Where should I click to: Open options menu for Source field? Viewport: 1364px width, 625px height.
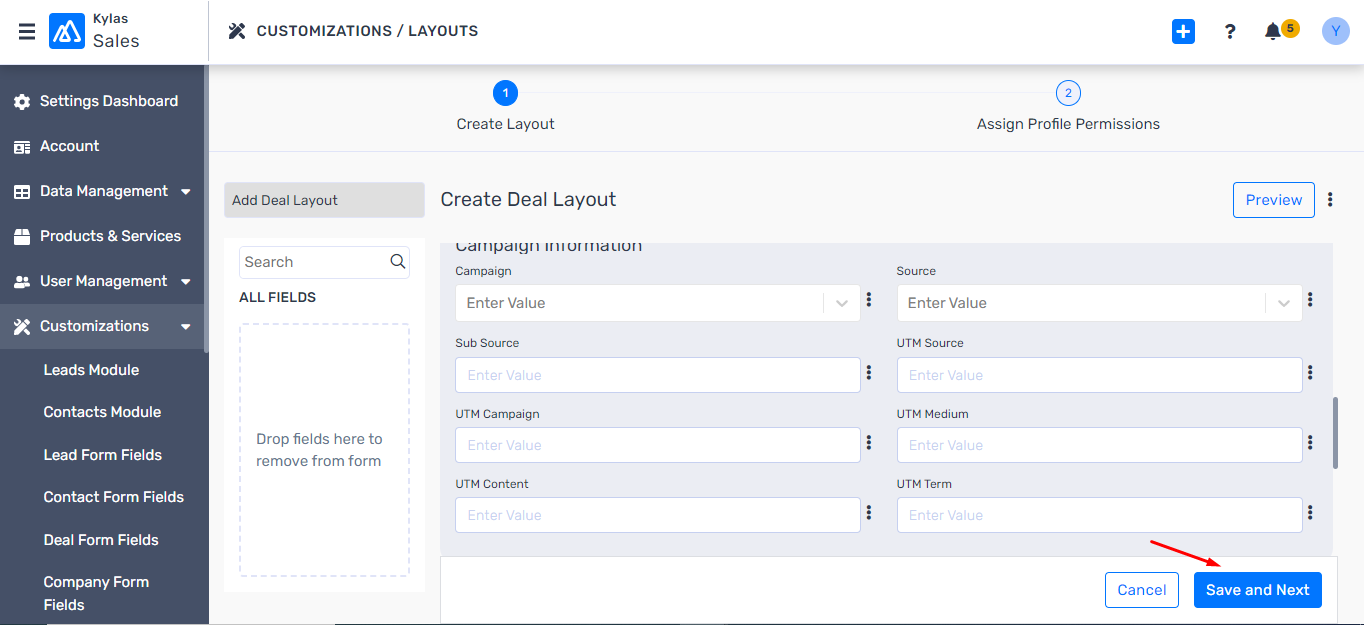1310,299
